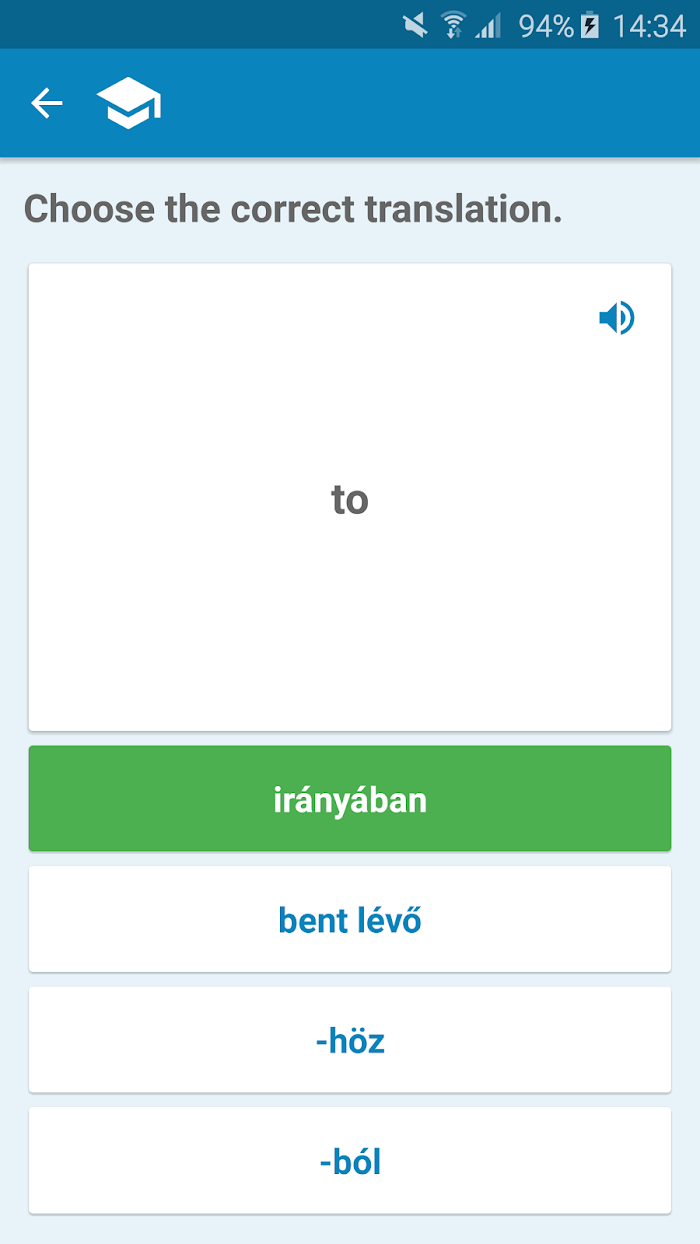Tap the Wi-Fi status icon
This screenshot has height=1244, width=700.
453,25
